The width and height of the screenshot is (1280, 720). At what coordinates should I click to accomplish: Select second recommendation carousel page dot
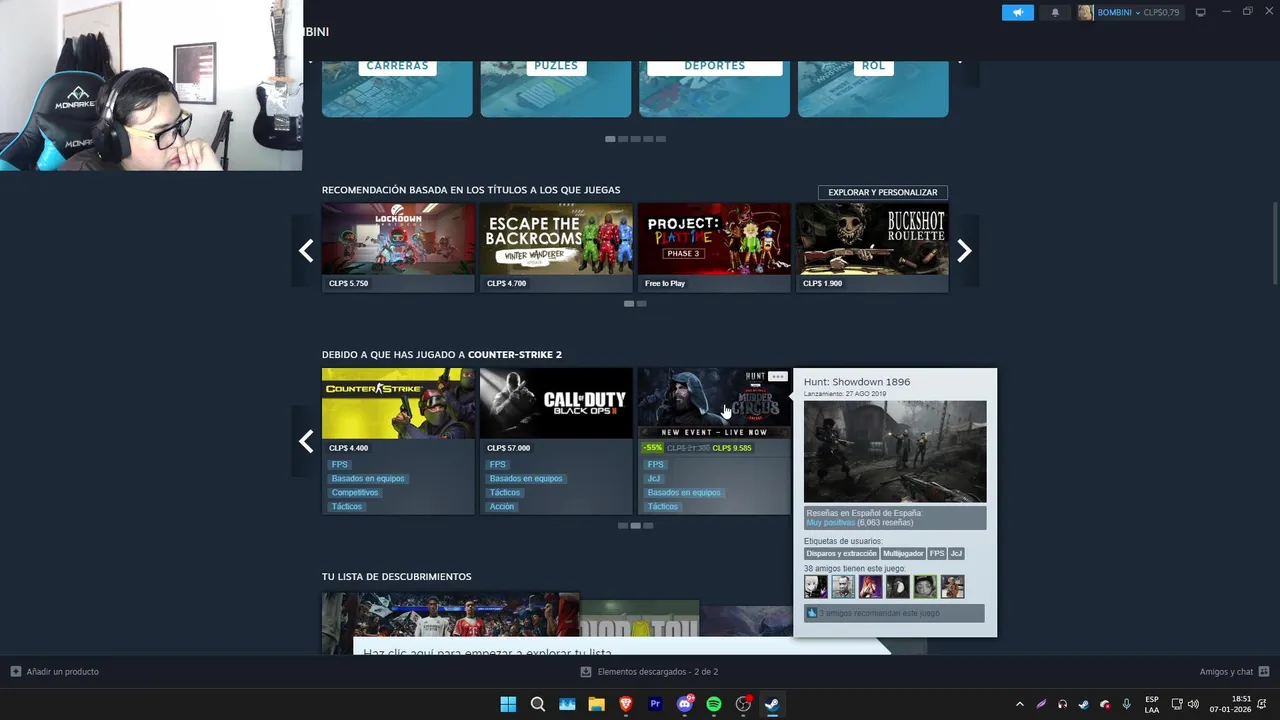pyautogui.click(x=642, y=303)
